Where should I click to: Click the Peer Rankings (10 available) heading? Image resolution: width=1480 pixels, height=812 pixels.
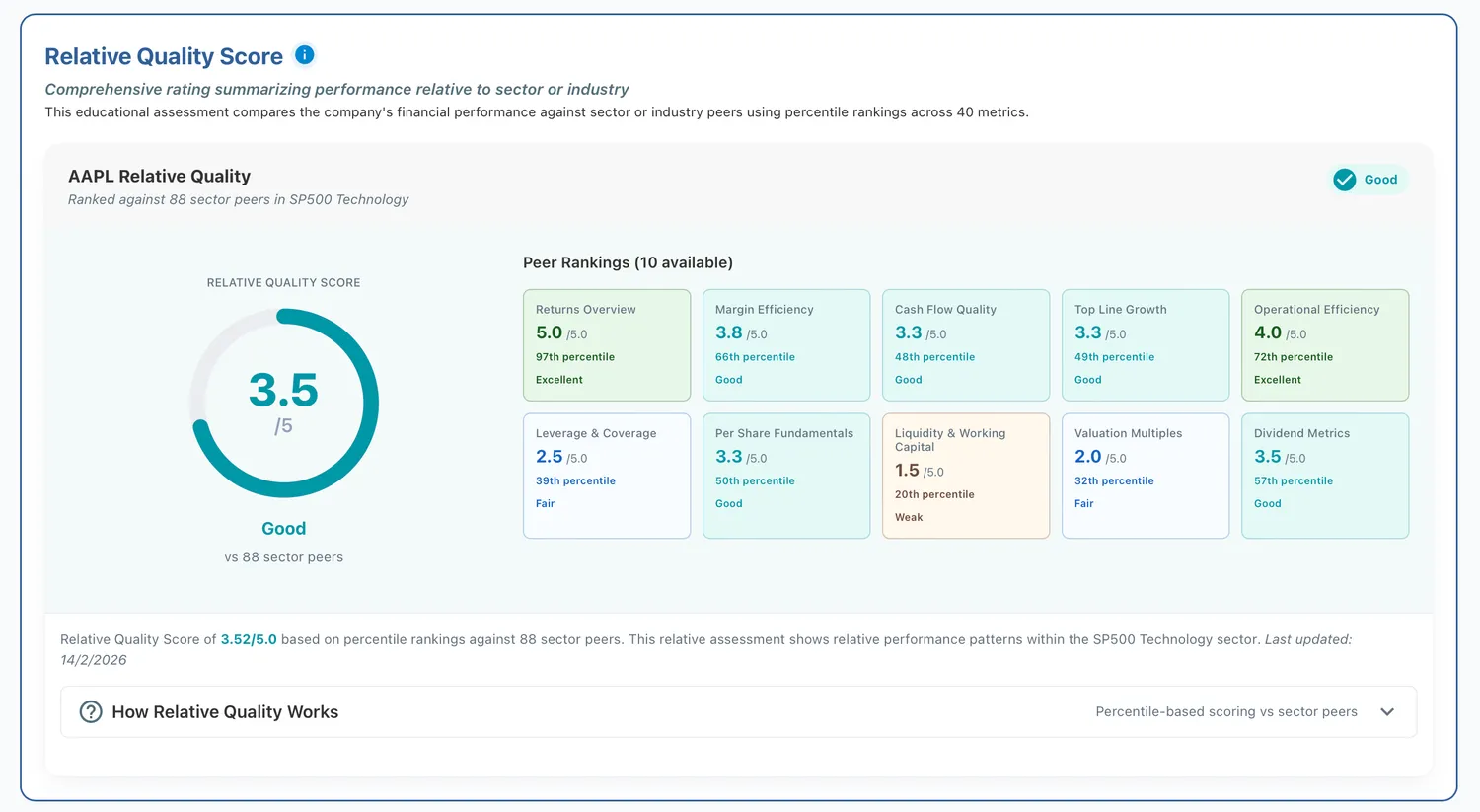tap(628, 262)
